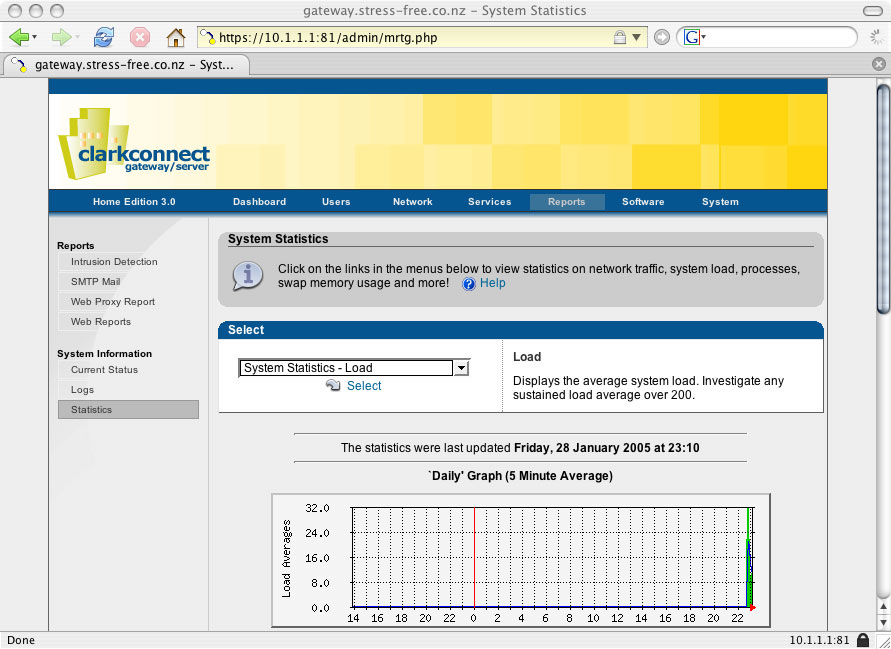
Task: Open the Intrusion Detection report
Action: (x=114, y=262)
